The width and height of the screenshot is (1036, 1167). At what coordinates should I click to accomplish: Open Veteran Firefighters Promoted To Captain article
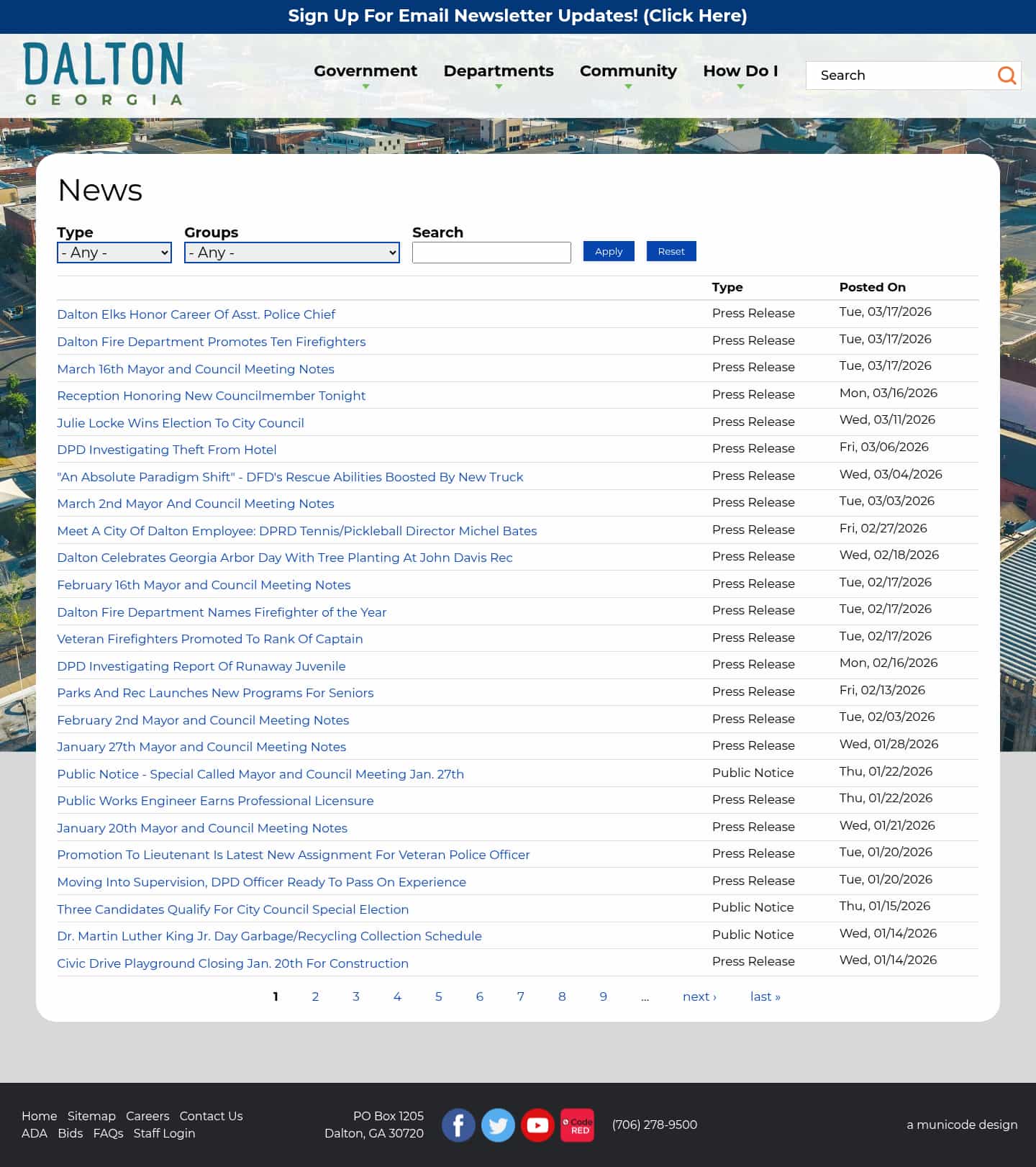coord(210,639)
